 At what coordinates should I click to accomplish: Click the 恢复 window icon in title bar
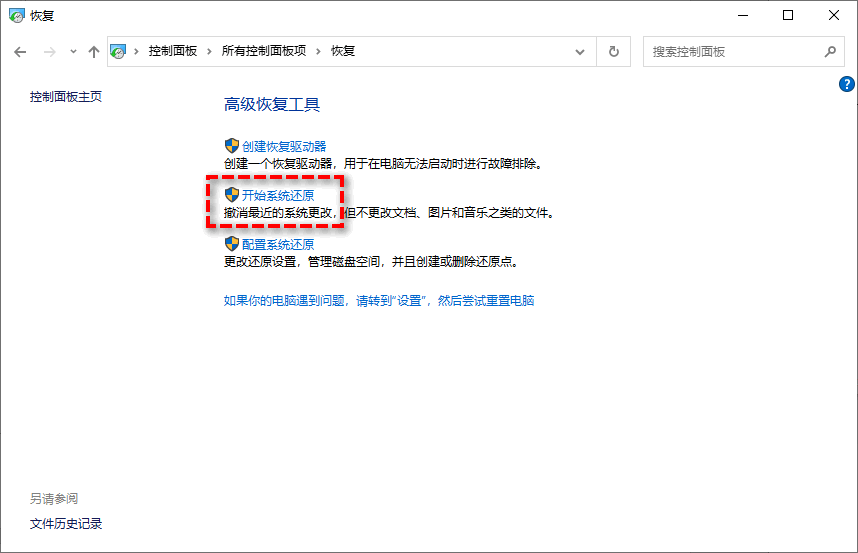tap(16, 15)
